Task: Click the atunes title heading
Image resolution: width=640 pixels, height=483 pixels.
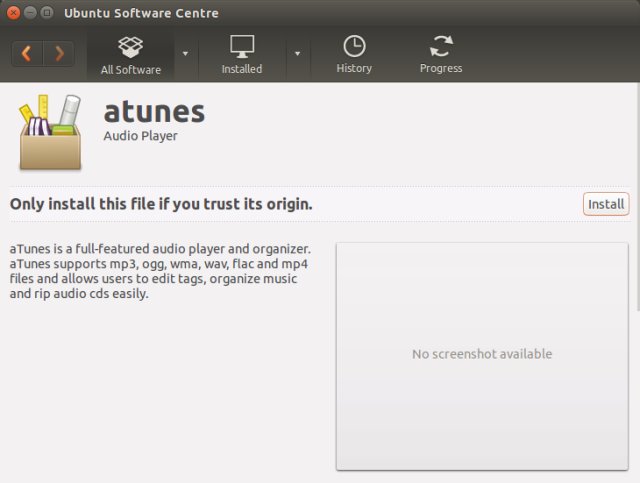Action: [154, 111]
